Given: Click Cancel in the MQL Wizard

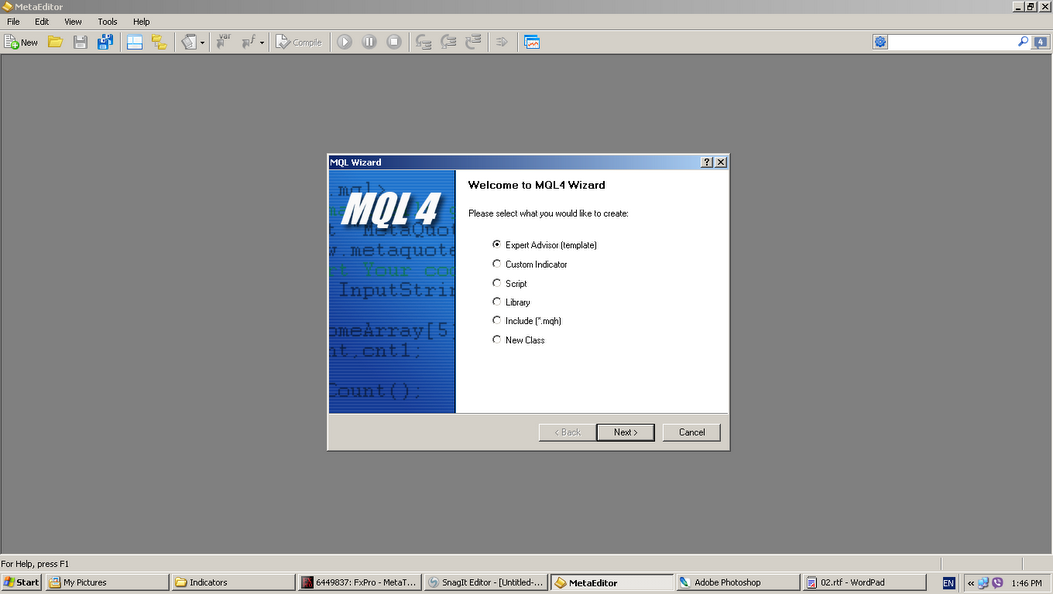Looking at the screenshot, I should click(692, 432).
